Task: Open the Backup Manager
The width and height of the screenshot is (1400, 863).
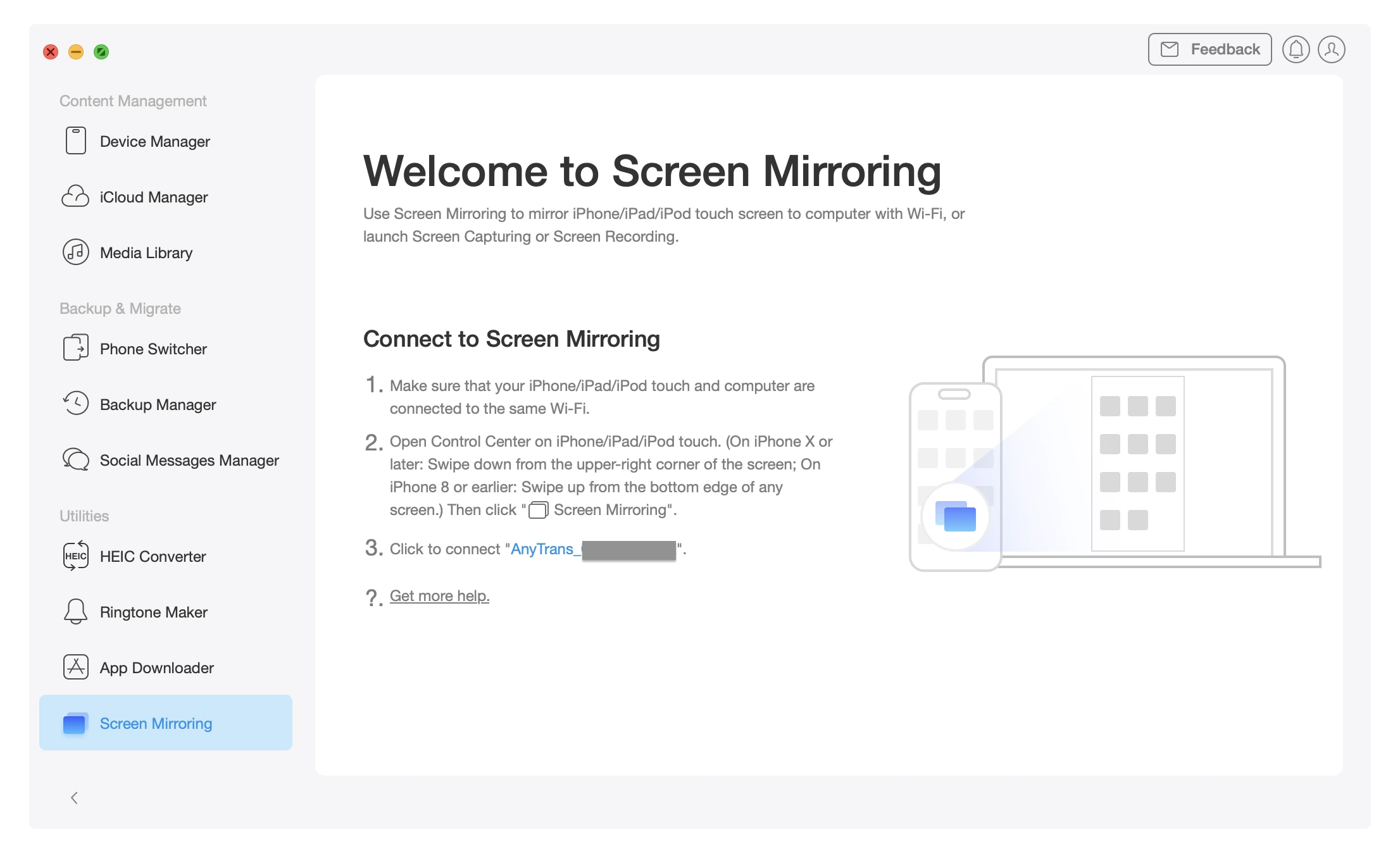Action: click(x=158, y=404)
